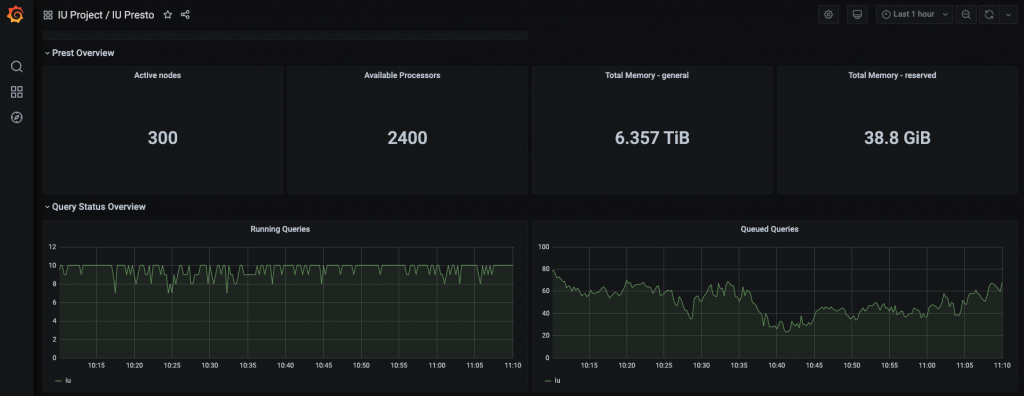Collapse the Query Status Overview row
The height and width of the screenshot is (396, 1024).
coord(95,206)
